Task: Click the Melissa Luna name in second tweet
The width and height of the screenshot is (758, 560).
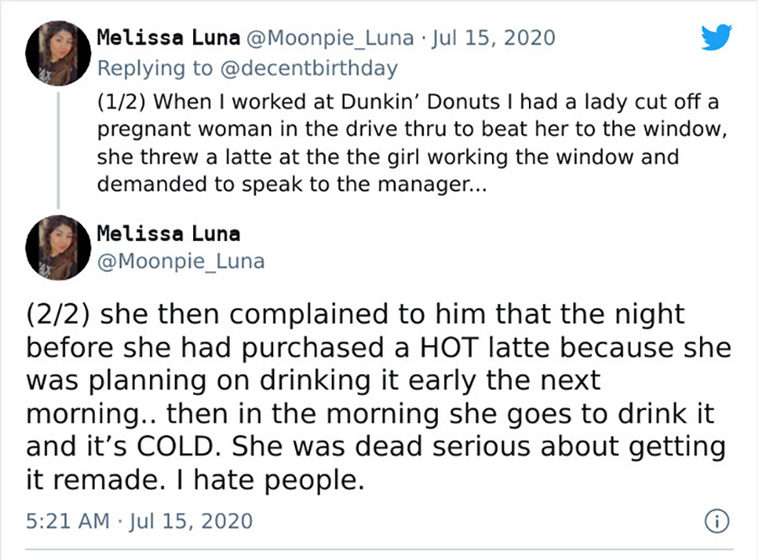Action: pyautogui.click(x=168, y=234)
